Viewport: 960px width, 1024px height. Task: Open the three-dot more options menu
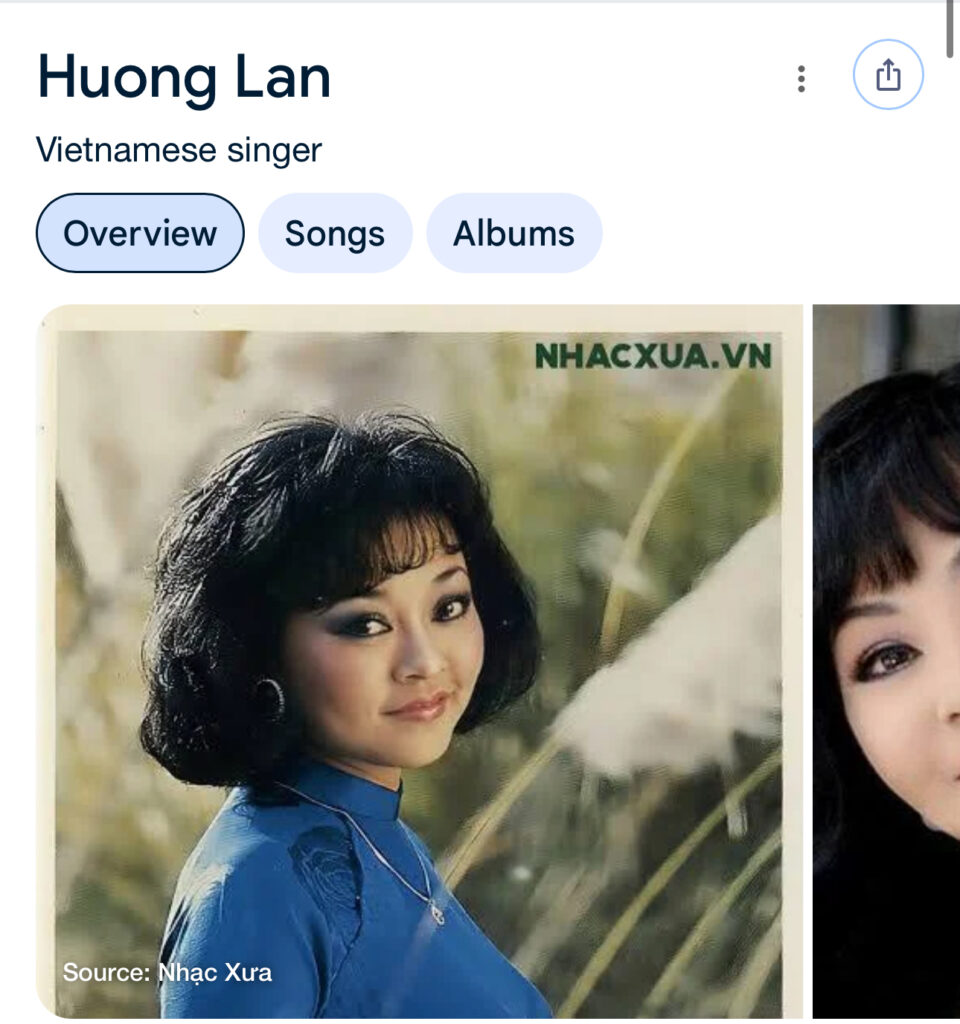click(801, 79)
